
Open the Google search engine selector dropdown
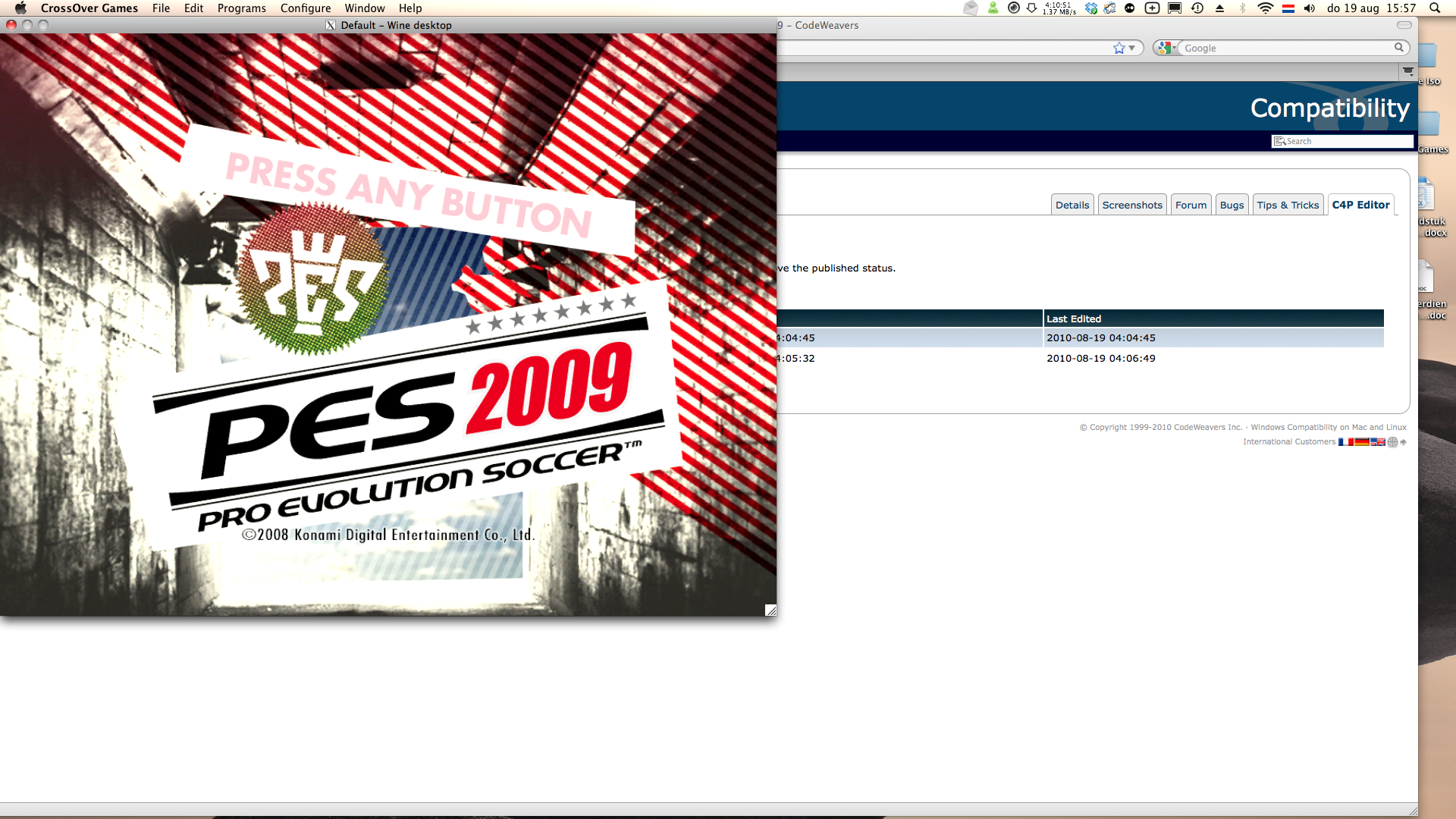(1167, 48)
